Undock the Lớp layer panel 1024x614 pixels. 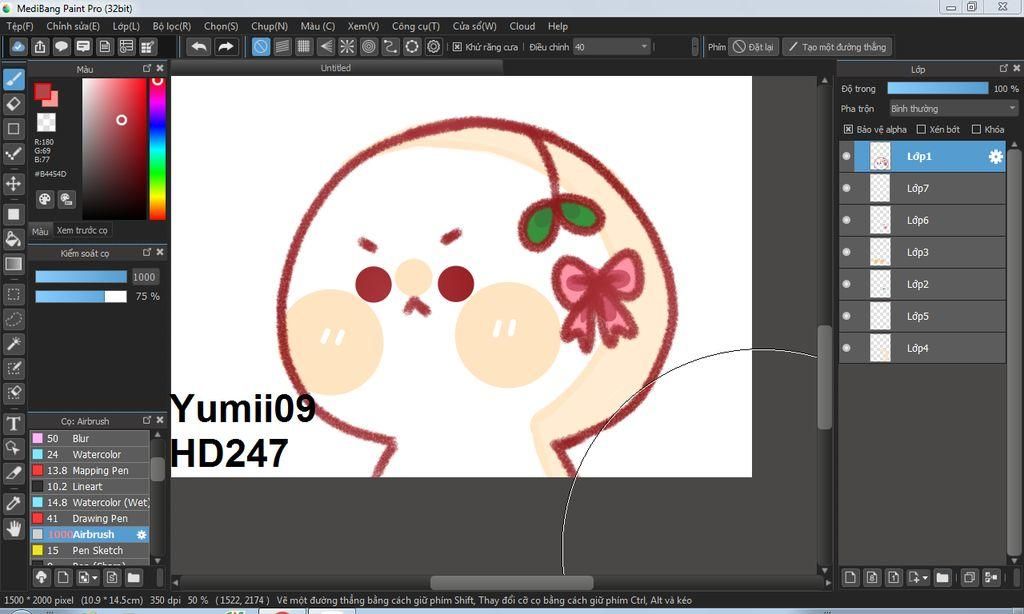tap(1004, 68)
